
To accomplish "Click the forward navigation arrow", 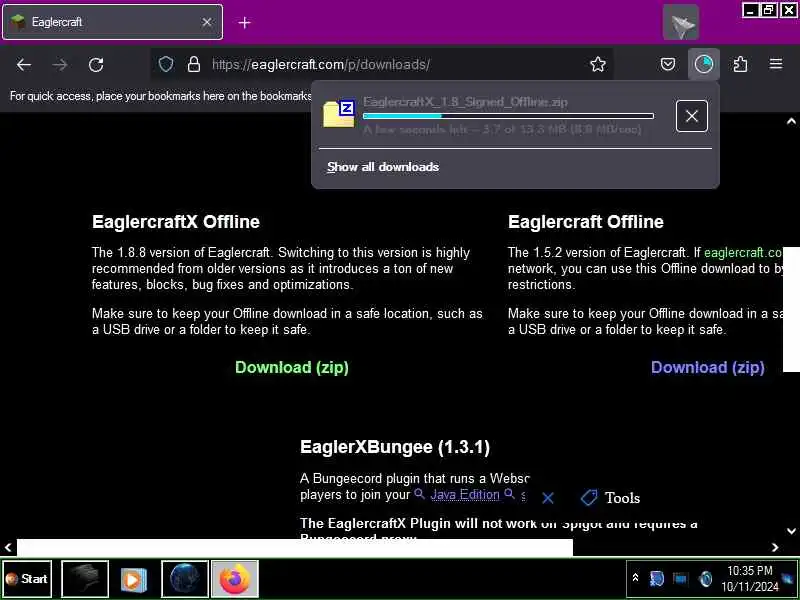I will tap(60, 65).
